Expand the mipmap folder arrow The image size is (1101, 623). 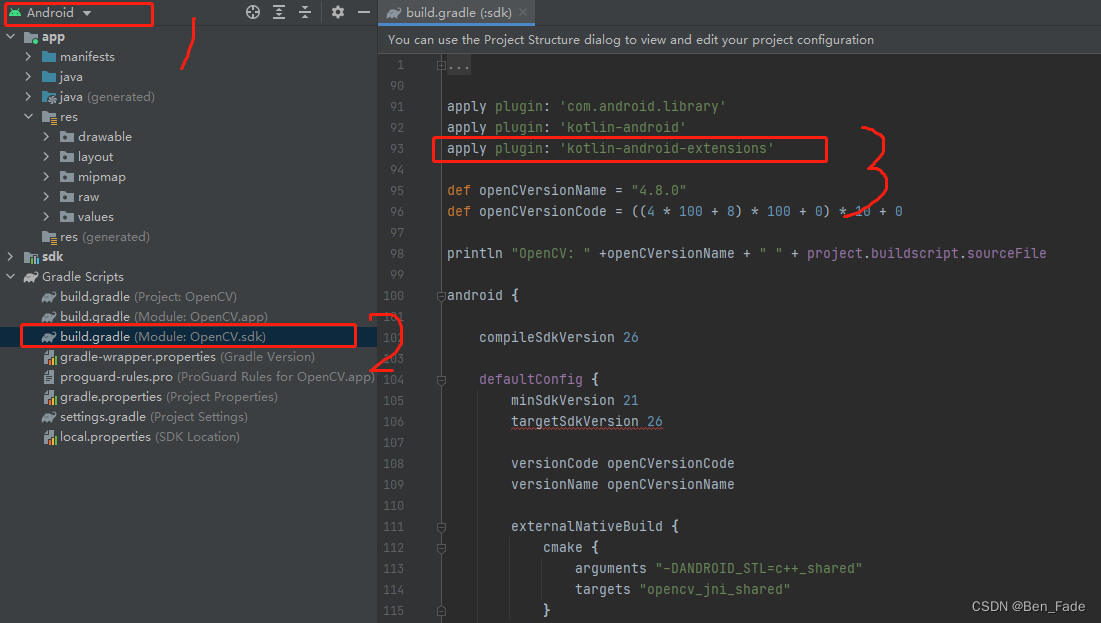46,176
